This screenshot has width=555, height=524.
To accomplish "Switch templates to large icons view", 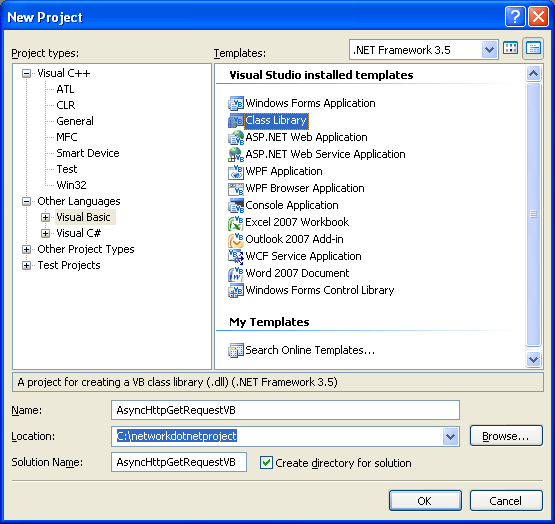I will point(510,49).
